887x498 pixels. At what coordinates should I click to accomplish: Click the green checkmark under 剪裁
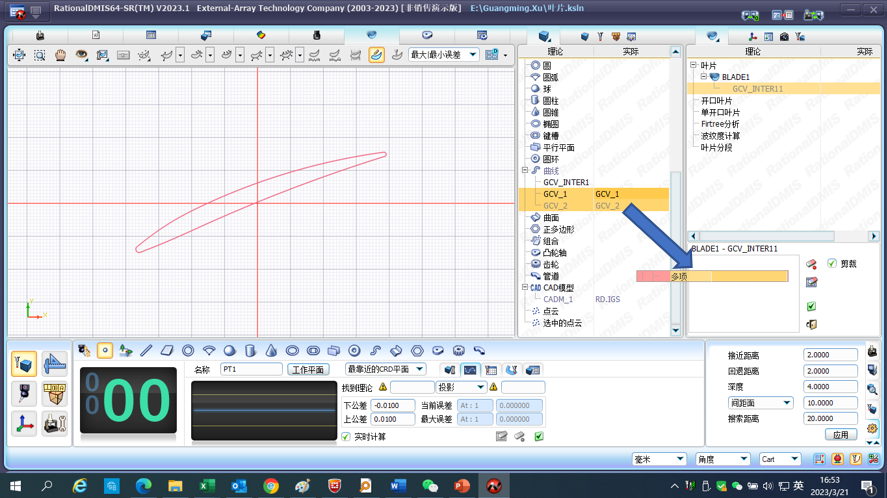811,306
